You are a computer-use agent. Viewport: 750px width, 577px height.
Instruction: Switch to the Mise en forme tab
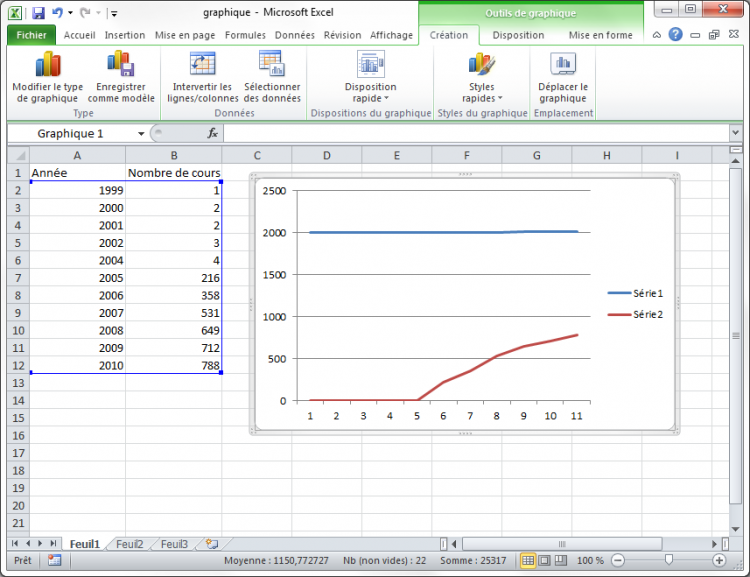point(600,35)
